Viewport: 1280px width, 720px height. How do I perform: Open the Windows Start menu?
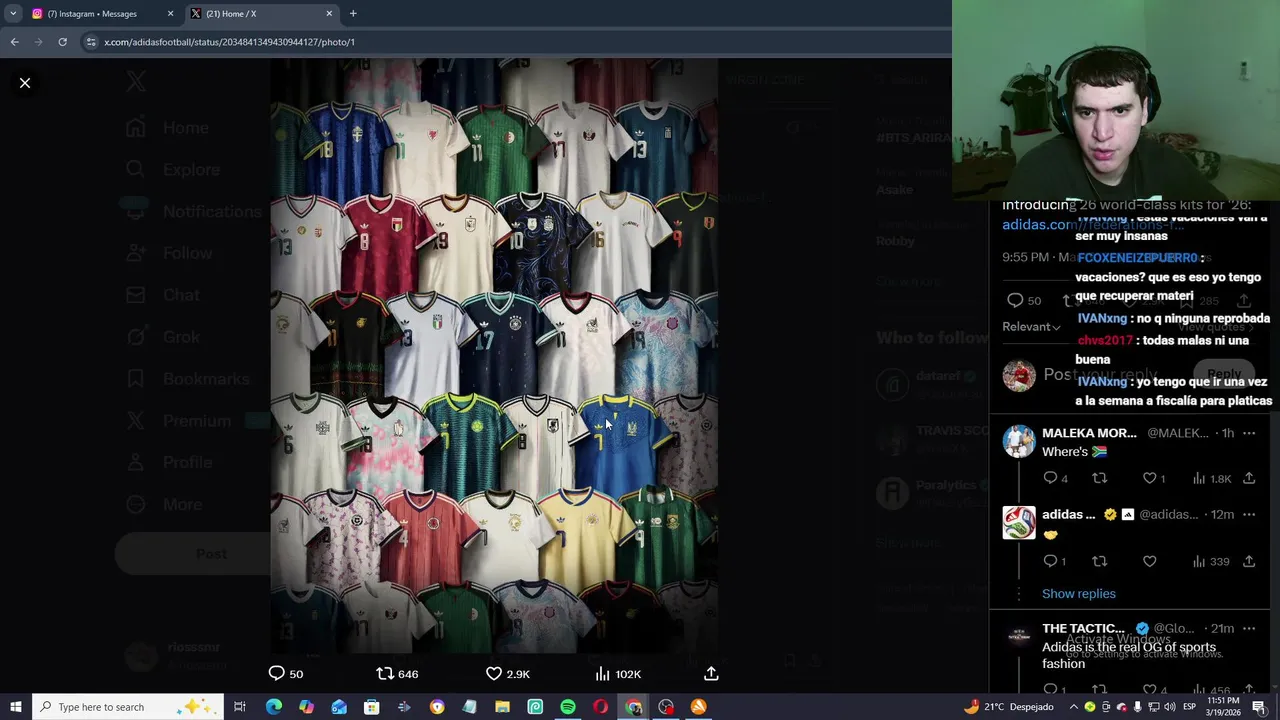(x=15, y=707)
